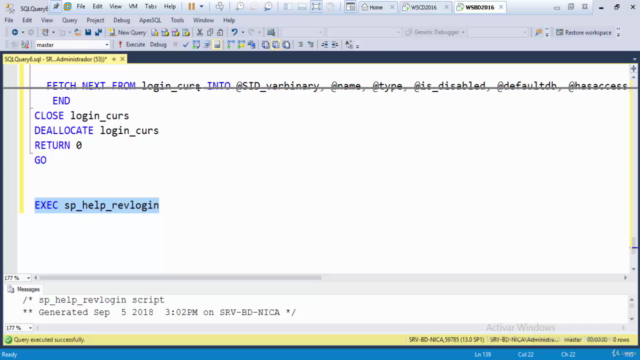Parse the query with checkmark icon
This screenshot has width=640, height=360.
point(186,45)
